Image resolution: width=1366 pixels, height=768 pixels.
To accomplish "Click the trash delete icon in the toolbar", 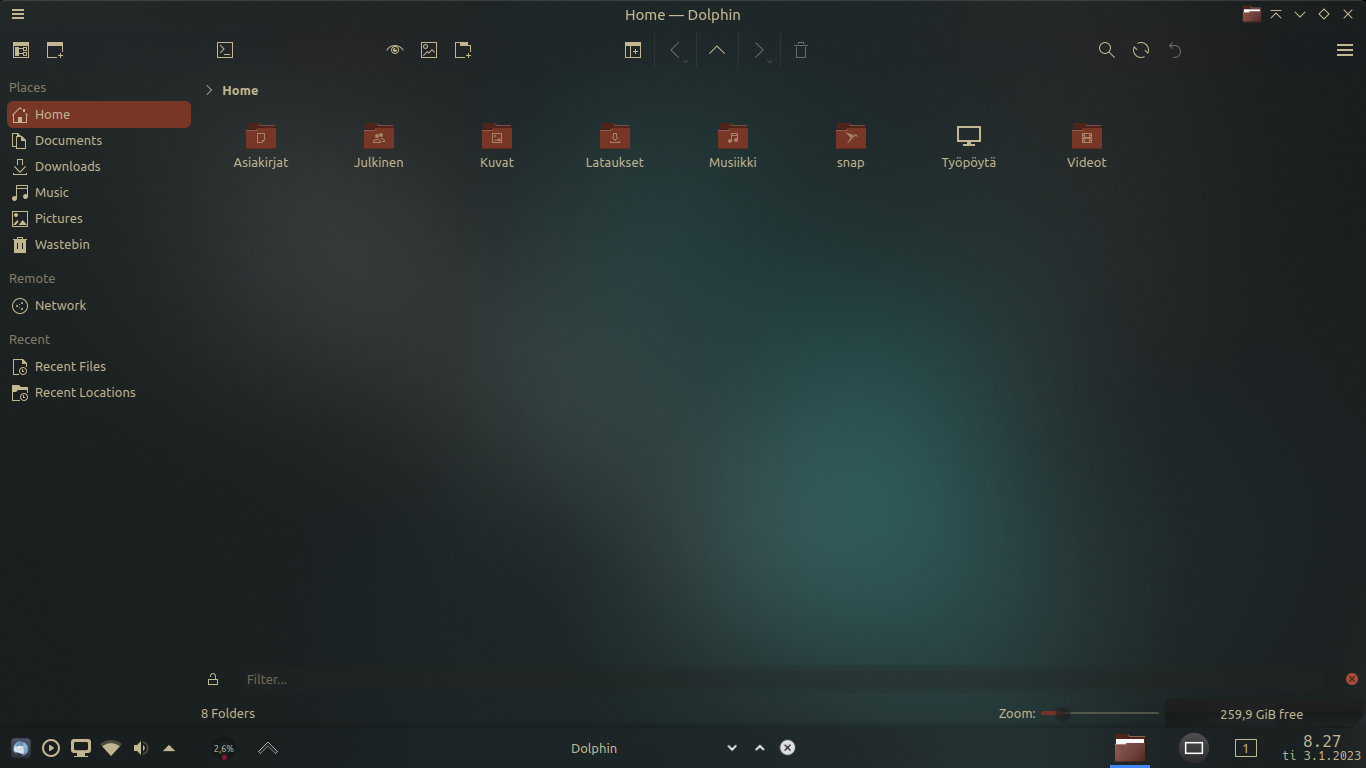I will coord(801,50).
